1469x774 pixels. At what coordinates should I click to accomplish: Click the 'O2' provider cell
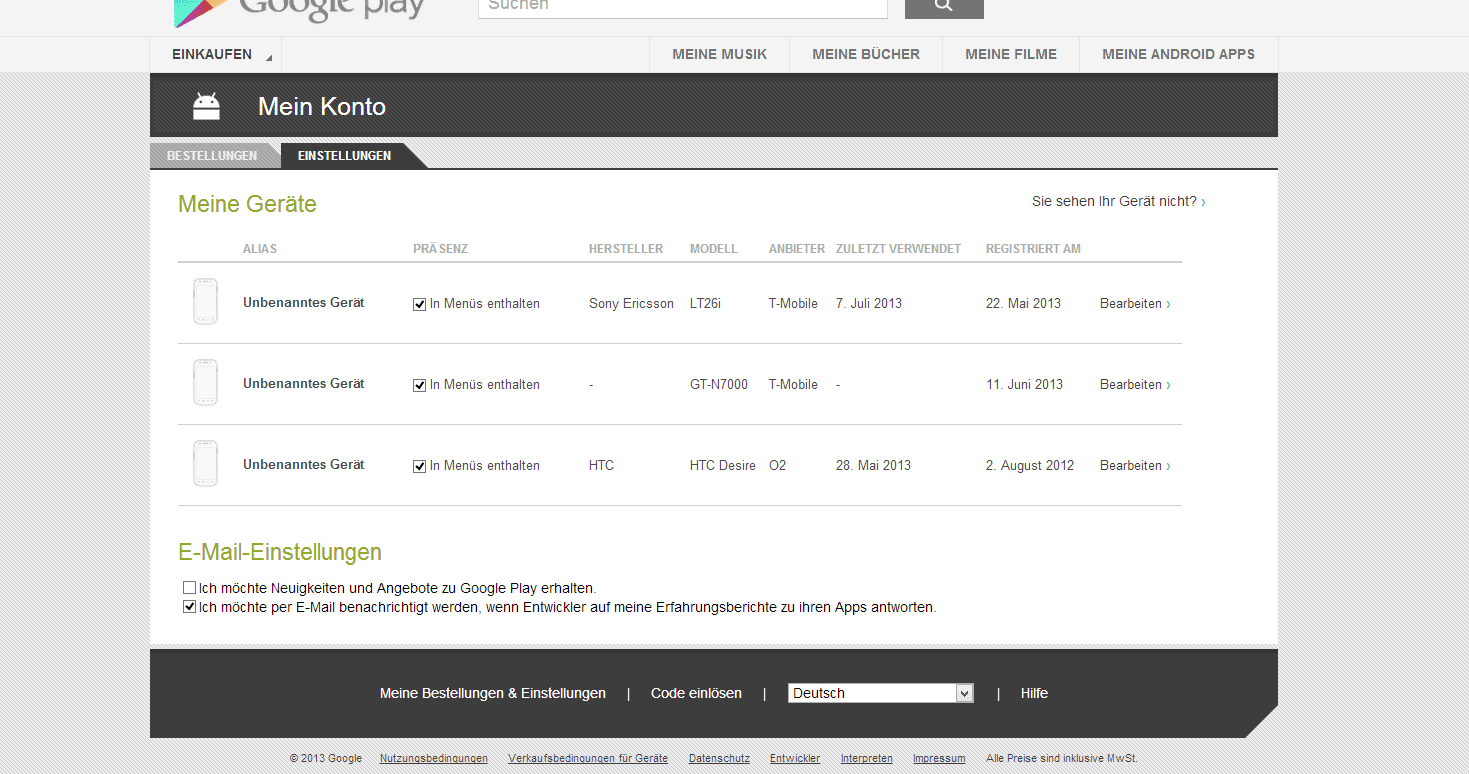point(778,466)
